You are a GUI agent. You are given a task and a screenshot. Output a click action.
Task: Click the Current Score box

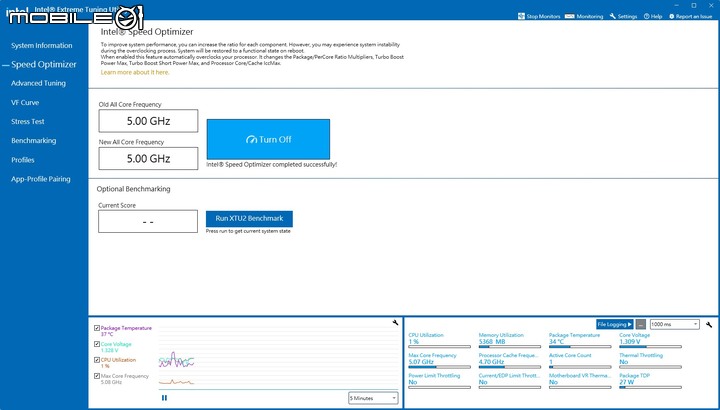(148, 221)
